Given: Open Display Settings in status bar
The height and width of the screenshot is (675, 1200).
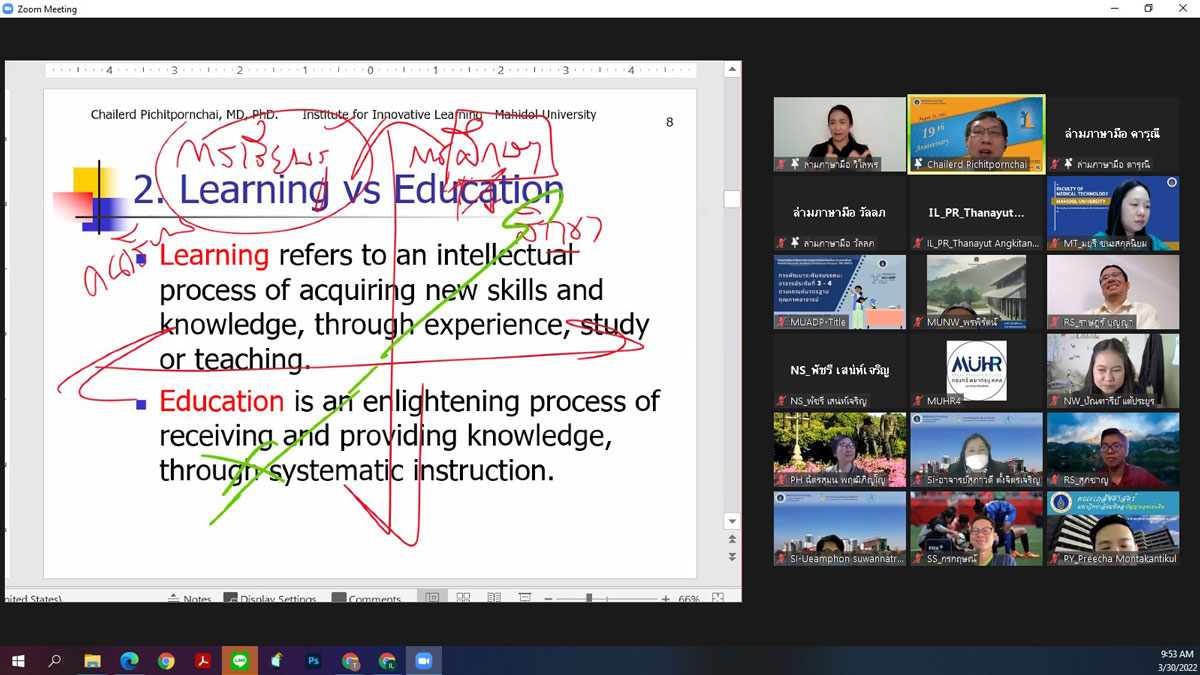Looking at the screenshot, I should [x=270, y=598].
